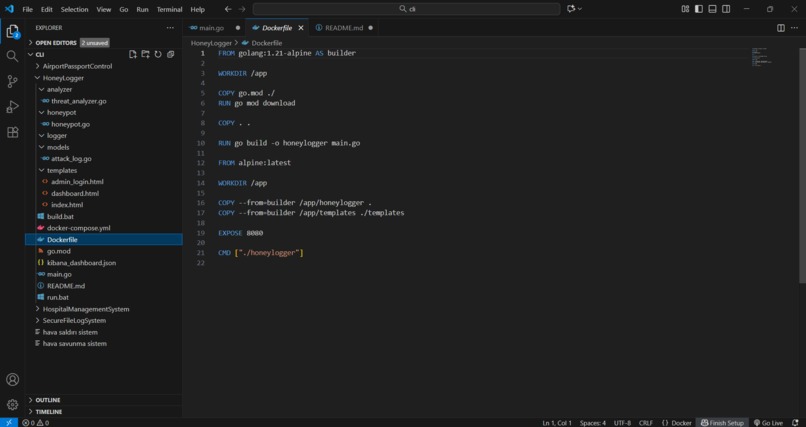806x427 pixels.
Task: Collapse all folders in Explorer
Action: (x=171, y=54)
